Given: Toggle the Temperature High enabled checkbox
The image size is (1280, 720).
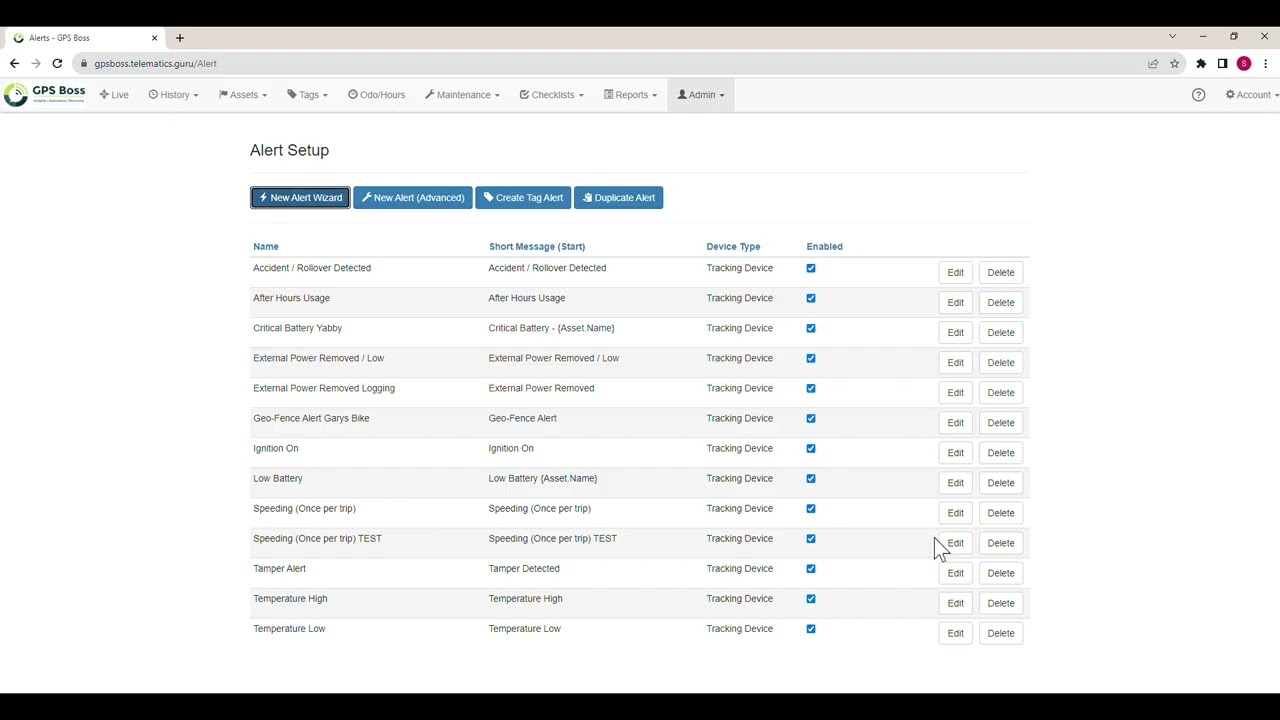Looking at the screenshot, I should pos(811,598).
